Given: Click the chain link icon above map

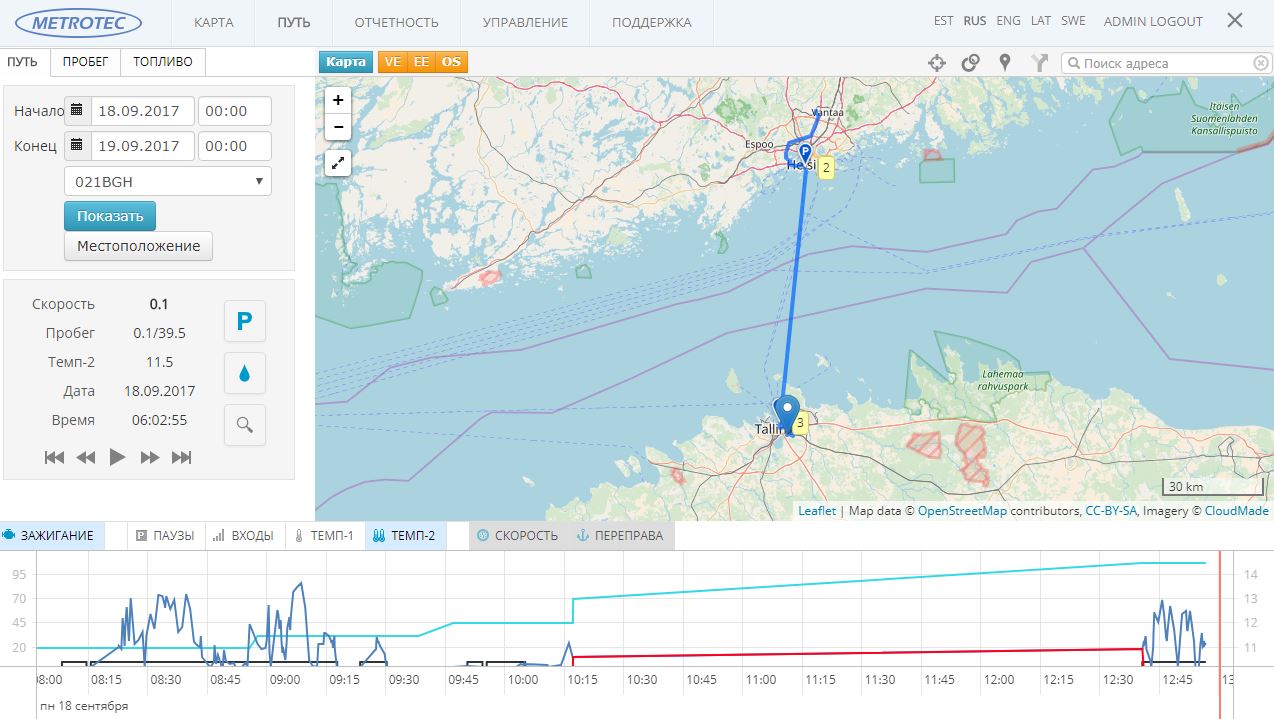Looking at the screenshot, I should click(970, 63).
